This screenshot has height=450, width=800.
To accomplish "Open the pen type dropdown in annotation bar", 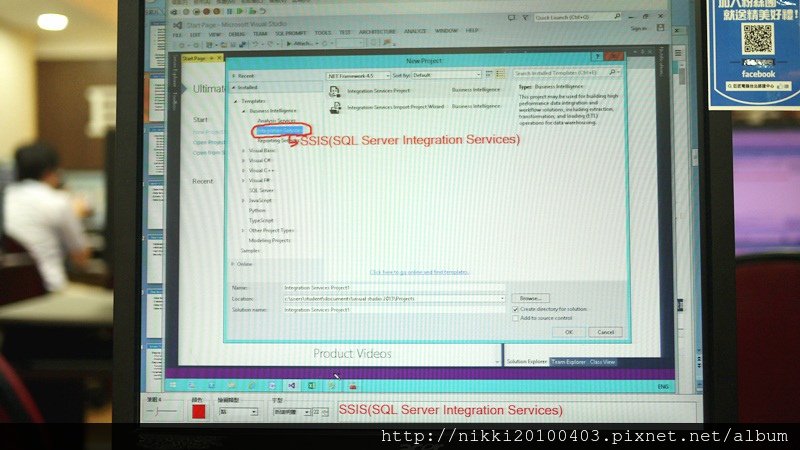I will (238, 411).
